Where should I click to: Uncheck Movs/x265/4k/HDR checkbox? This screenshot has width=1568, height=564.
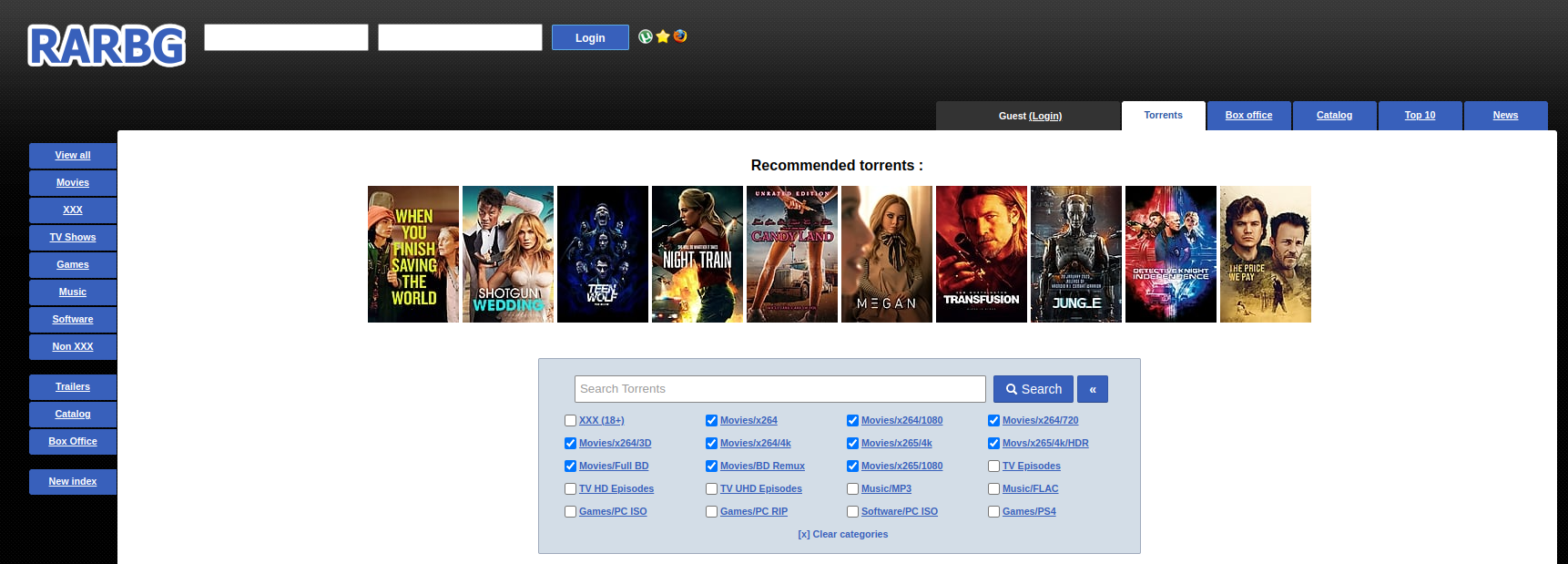pyautogui.click(x=994, y=444)
